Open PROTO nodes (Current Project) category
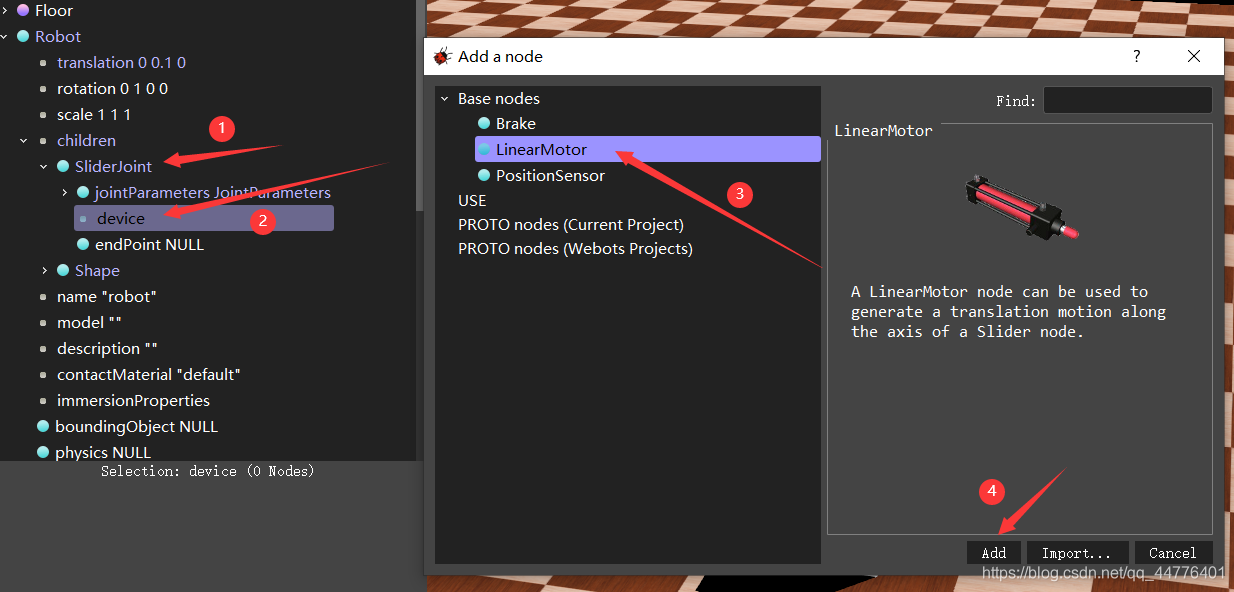1234x592 pixels. (571, 224)
